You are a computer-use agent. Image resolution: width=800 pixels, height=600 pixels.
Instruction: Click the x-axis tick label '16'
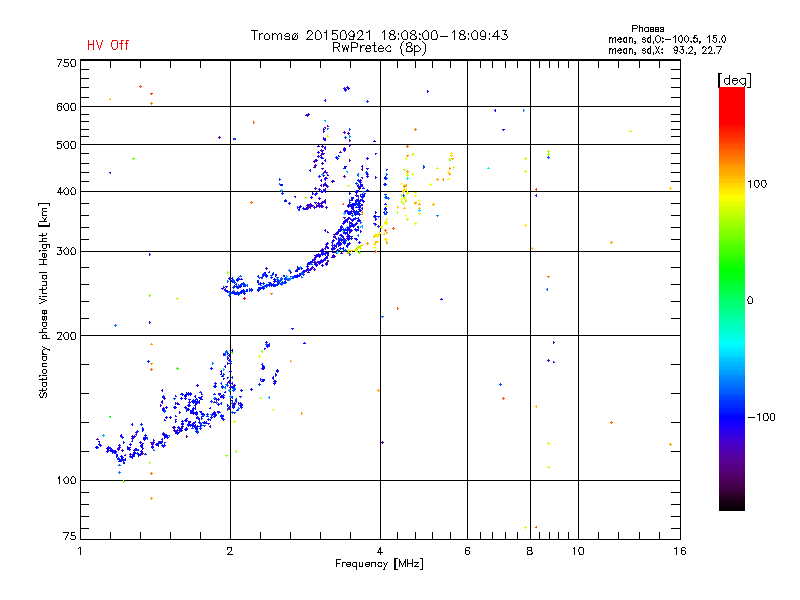tap(680, 551)
